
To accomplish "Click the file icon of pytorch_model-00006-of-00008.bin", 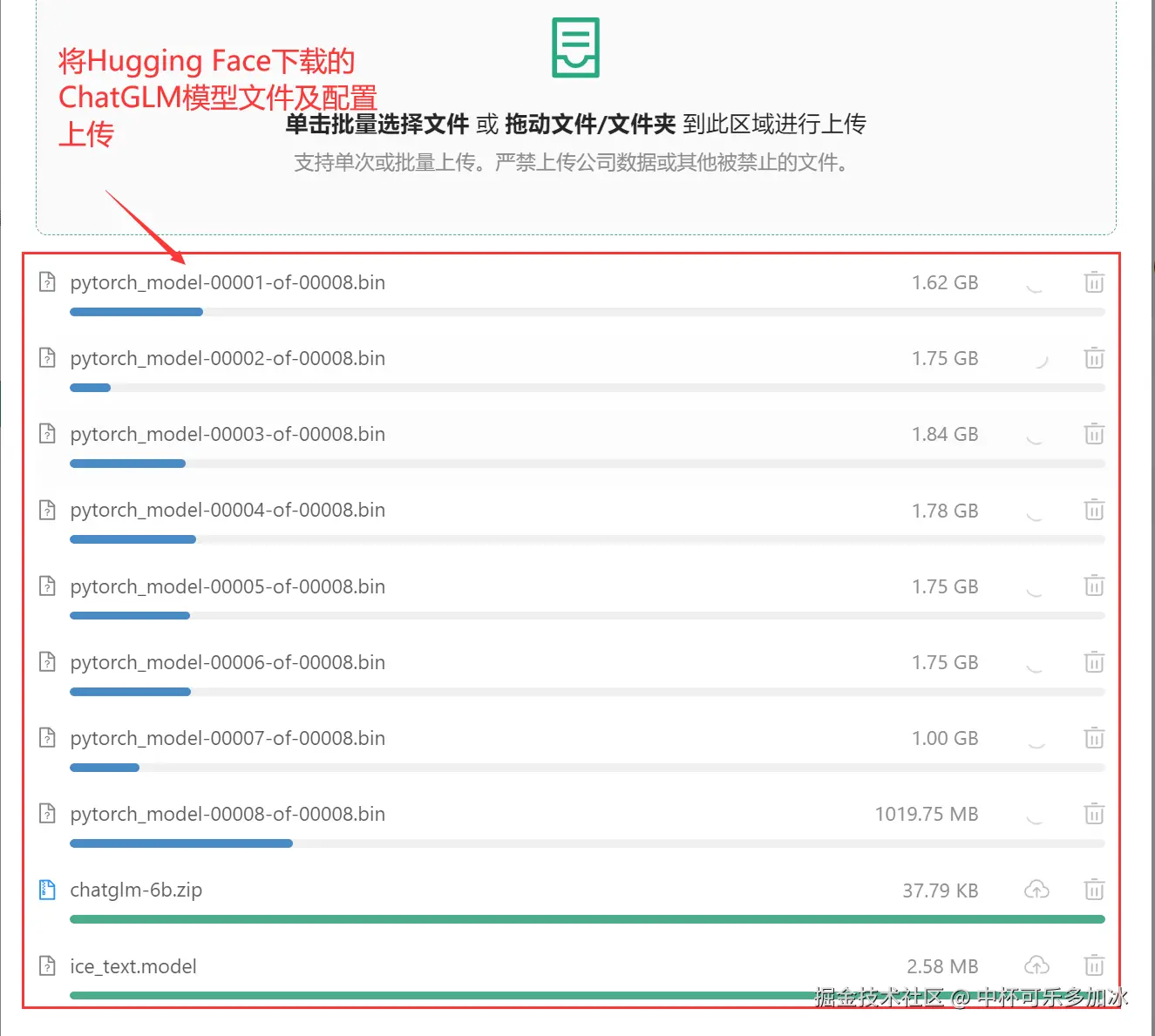I will [x=48, y=662].
